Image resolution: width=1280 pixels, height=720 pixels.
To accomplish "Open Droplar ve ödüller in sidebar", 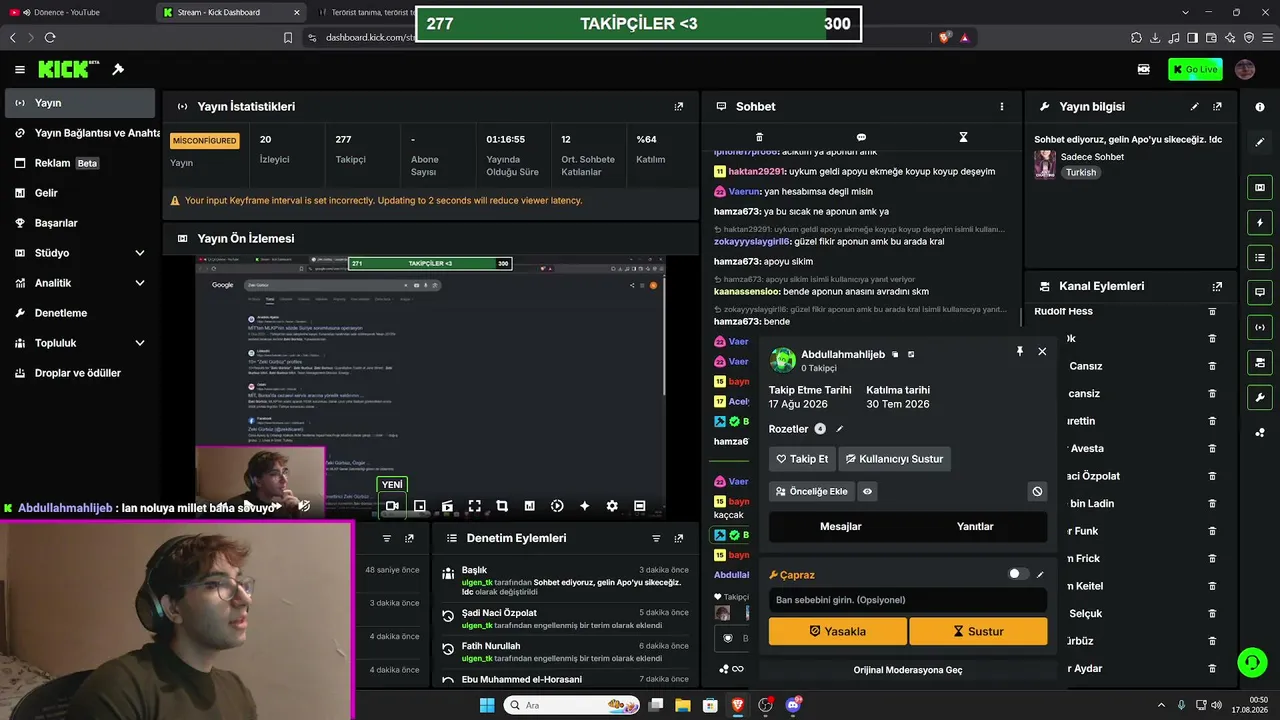I will pos(80,373).
